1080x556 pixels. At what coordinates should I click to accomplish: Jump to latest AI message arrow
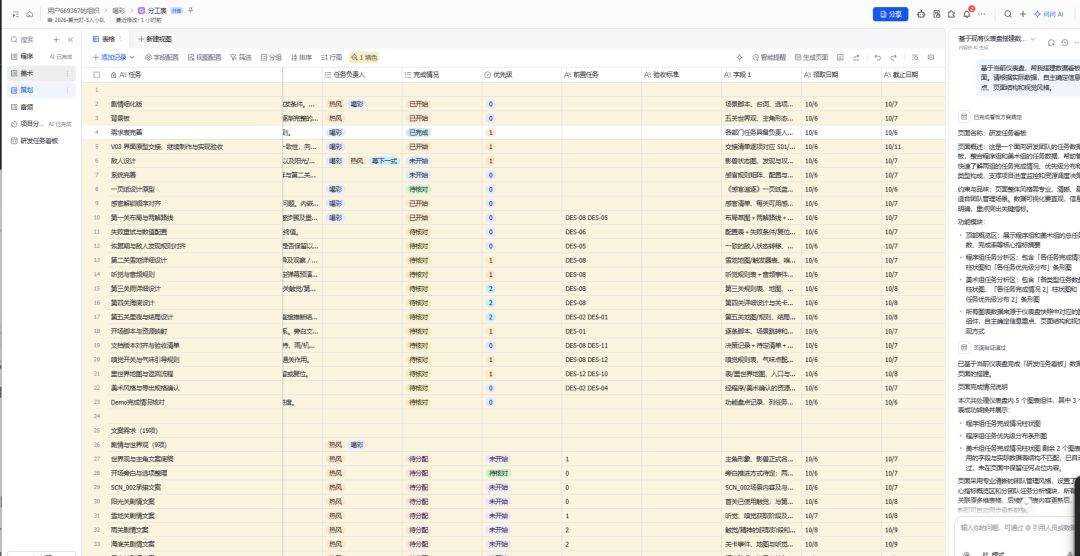coord(1026,504)
